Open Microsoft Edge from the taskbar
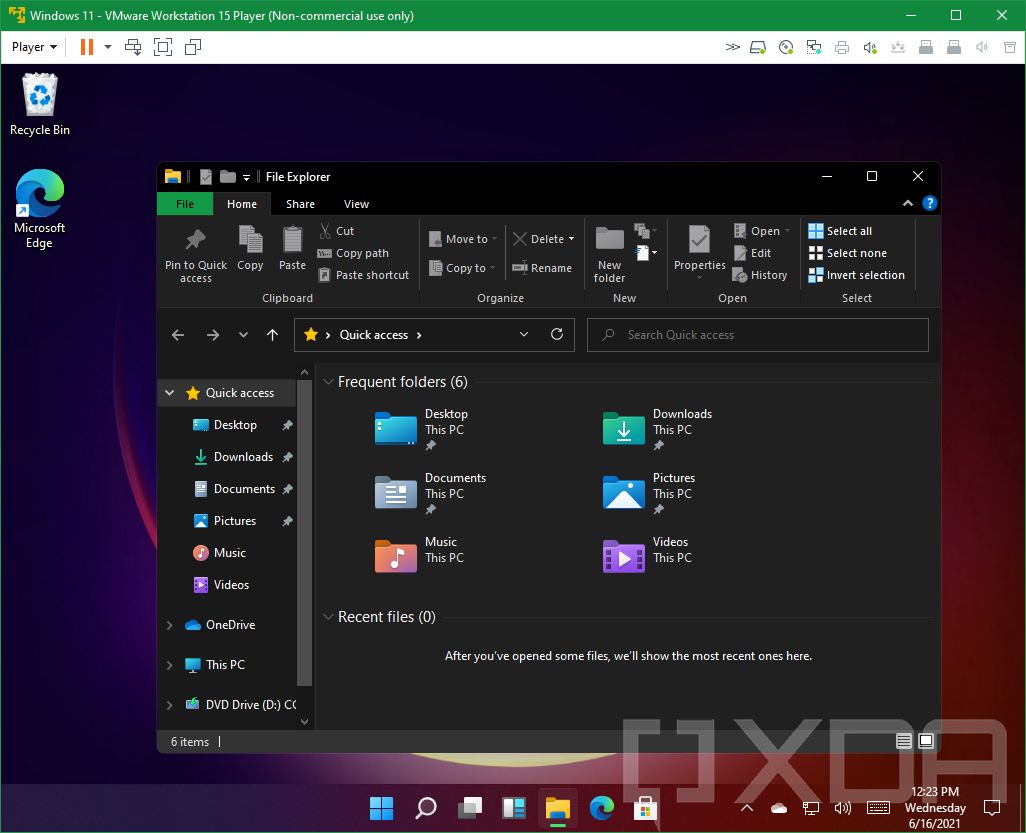1026x833 pixels. point(601,808)
